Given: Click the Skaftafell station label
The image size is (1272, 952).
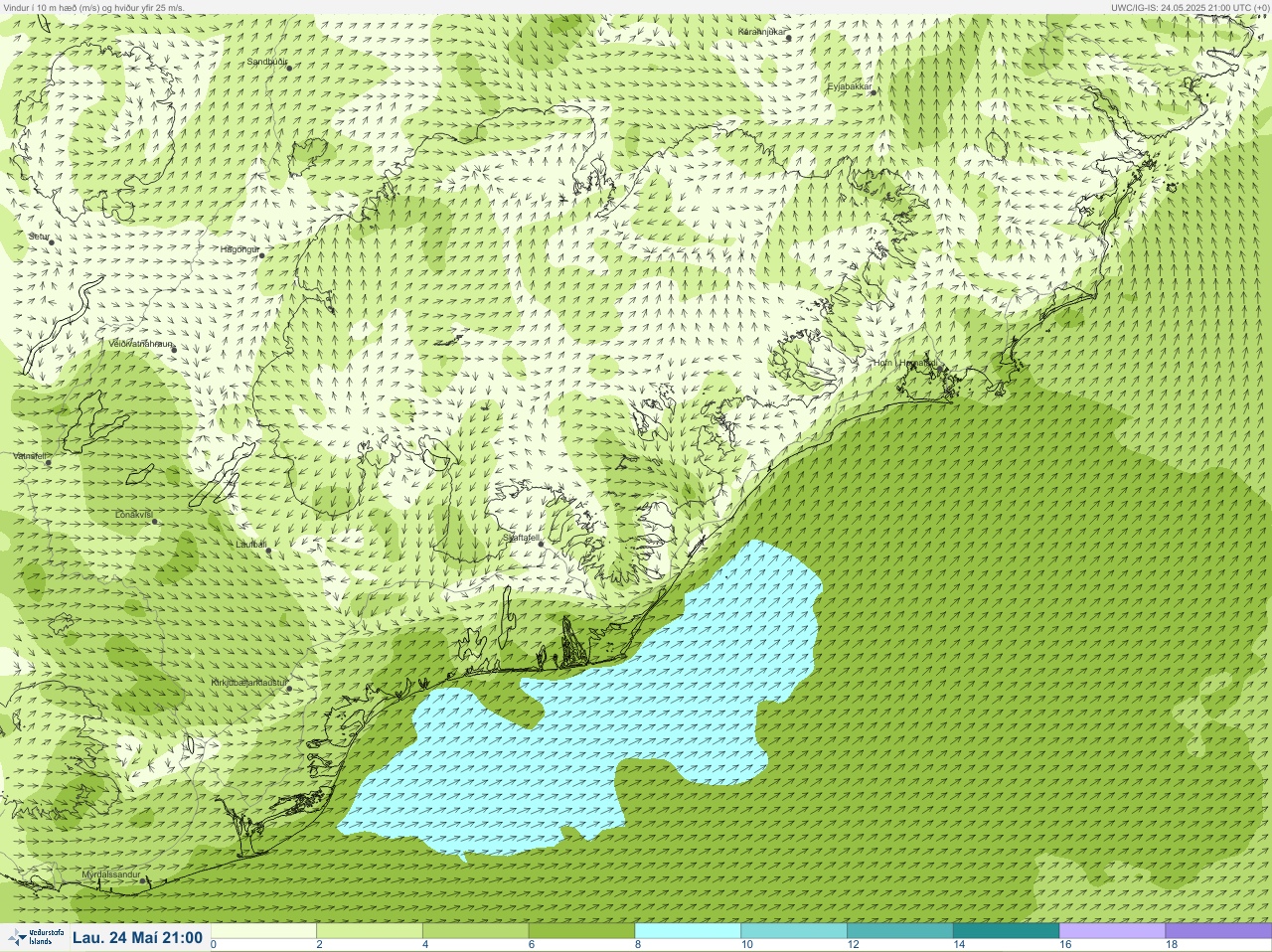Looking at the screenshot, I should tap(521, 538).
